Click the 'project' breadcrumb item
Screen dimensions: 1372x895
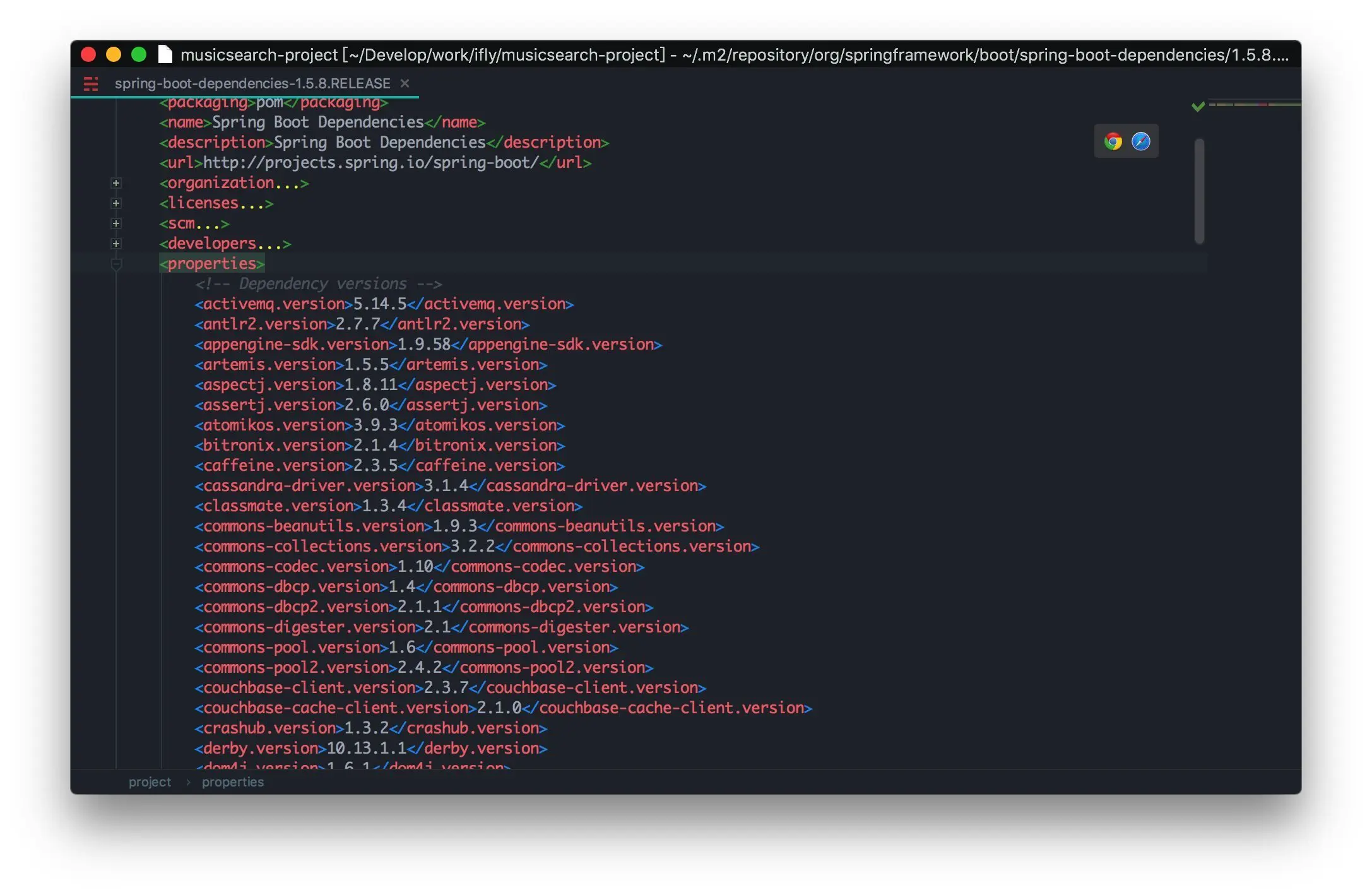click(x=150, y=782)
